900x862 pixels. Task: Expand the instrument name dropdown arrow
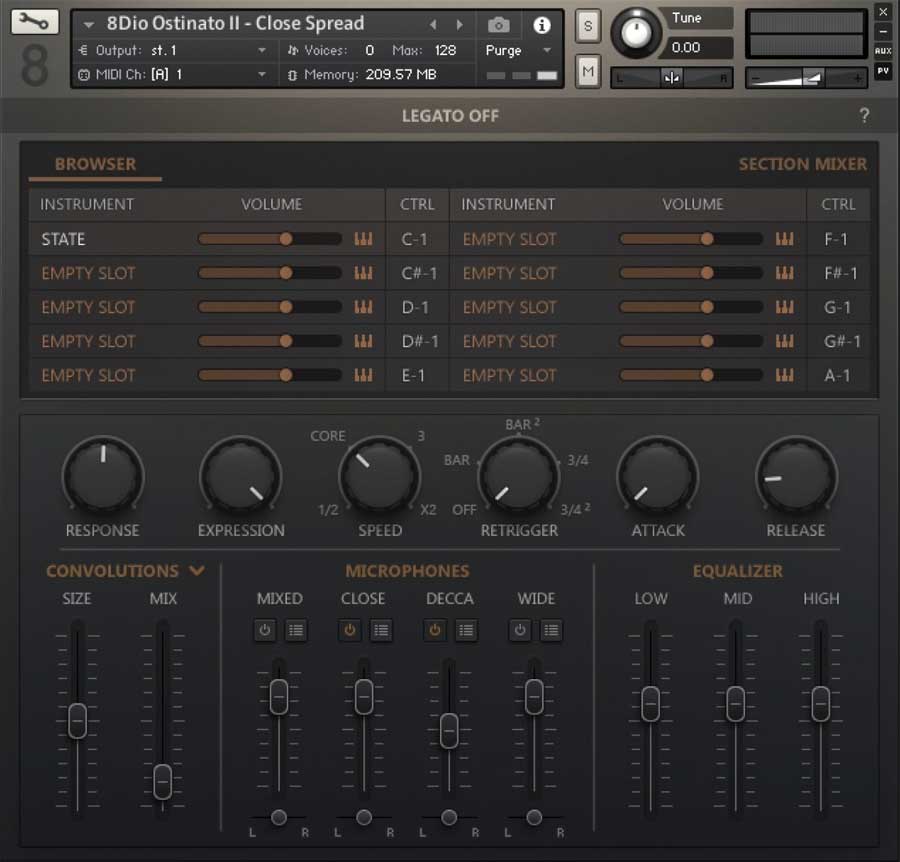(x=88, y=25)
